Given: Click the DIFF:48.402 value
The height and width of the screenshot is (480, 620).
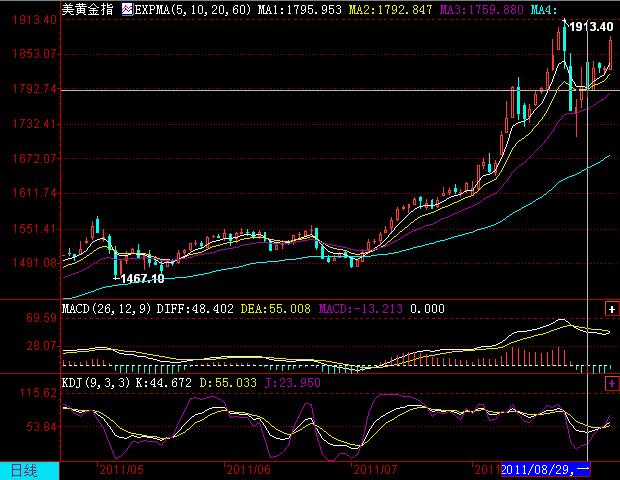Looking at the screenshot, I should coord(195,309).
